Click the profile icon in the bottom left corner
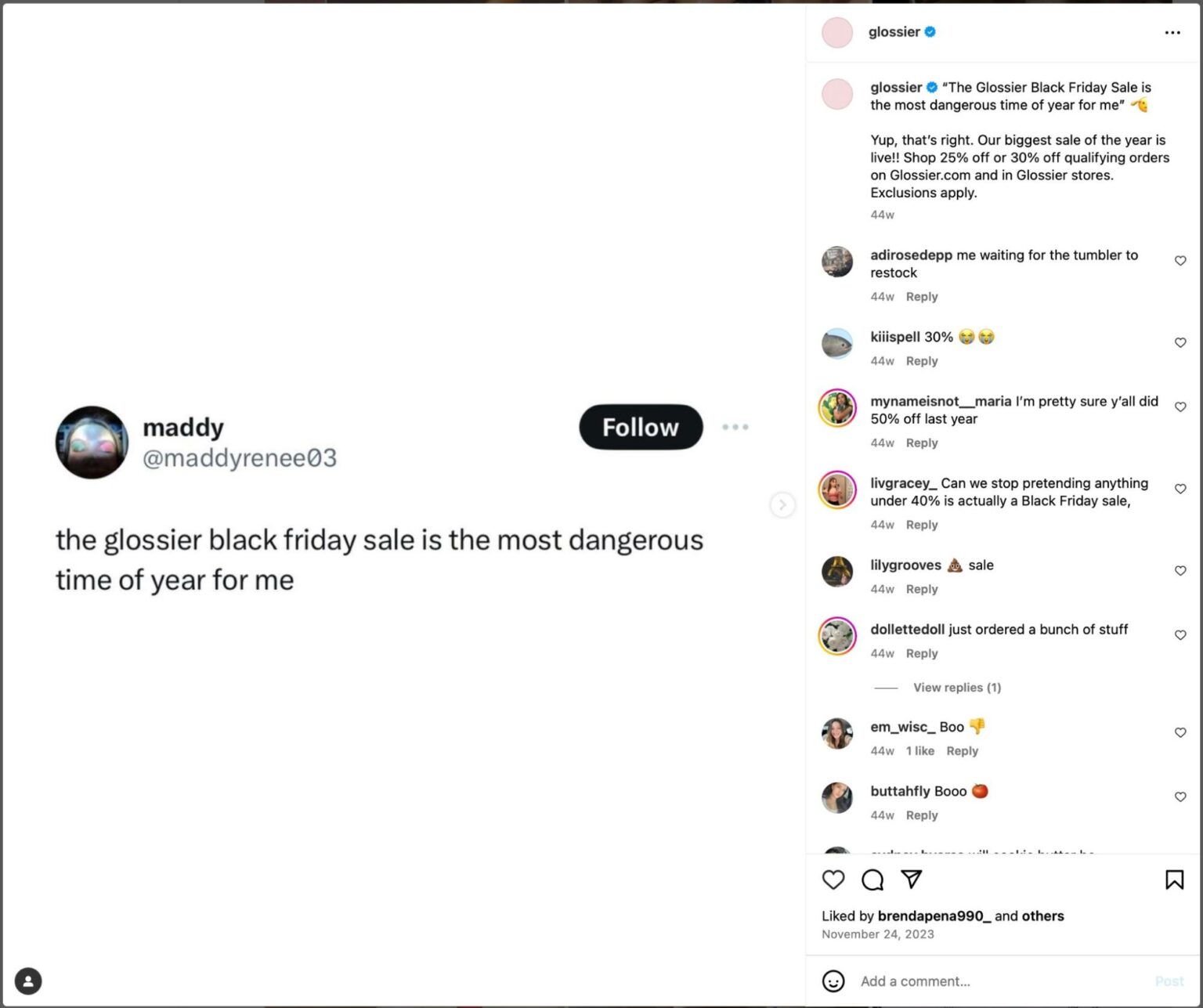1203x1008 pixels. tap(28, 981)
